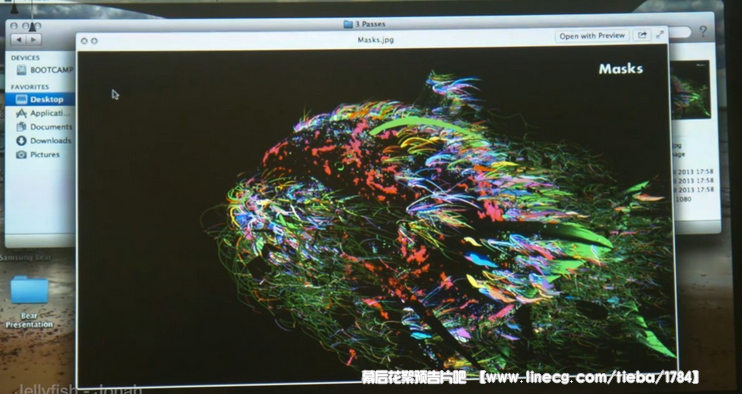Viewport: 742px width, 394px height.
Task: Close the Masks.jpg Quick Look window
Action: coord(84,41)
